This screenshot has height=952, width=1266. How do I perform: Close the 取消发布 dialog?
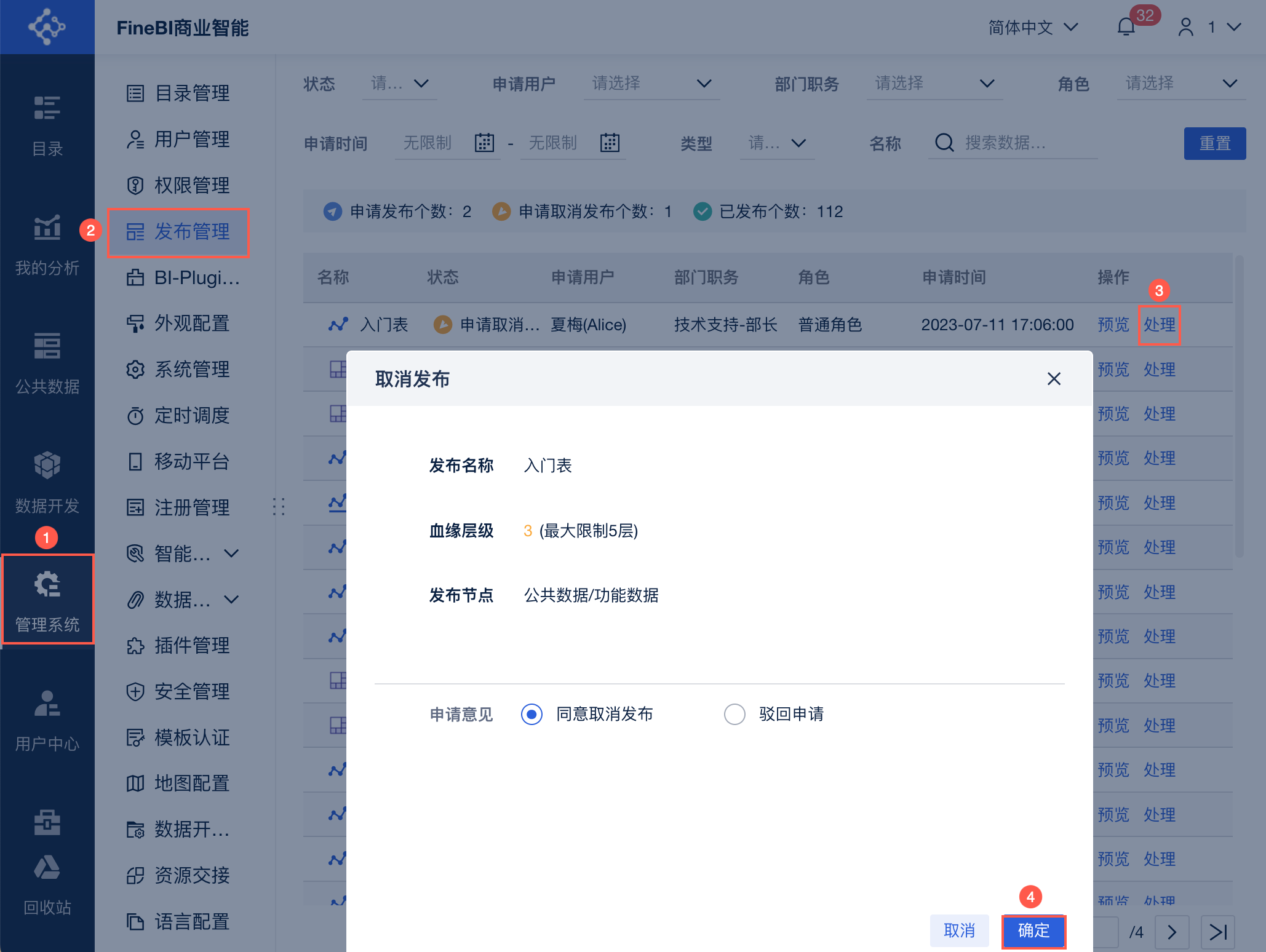(1054, 379)
